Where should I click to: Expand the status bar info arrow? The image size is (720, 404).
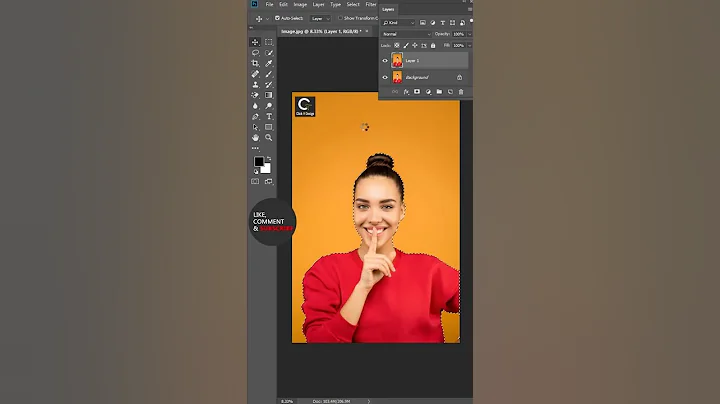click(x=369, y=401)
